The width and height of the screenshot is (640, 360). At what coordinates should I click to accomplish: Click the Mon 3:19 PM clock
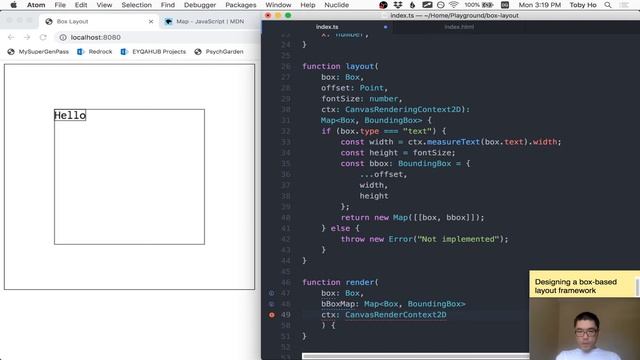540,5
